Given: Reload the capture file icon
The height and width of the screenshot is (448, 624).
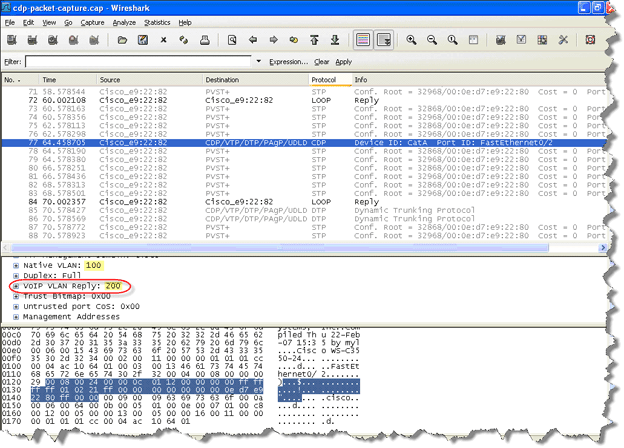Looking at the screenshot, I should point(184,40).
